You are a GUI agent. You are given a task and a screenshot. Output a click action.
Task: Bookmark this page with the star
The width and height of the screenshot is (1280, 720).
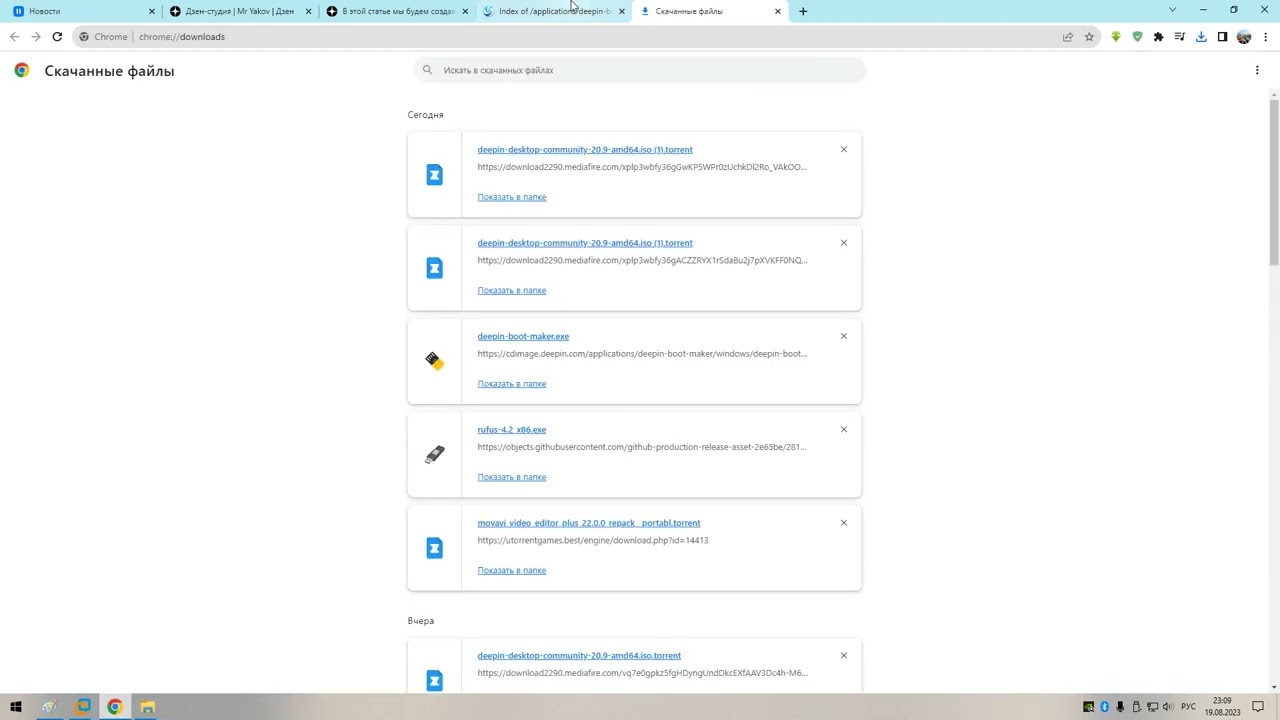1089,37
